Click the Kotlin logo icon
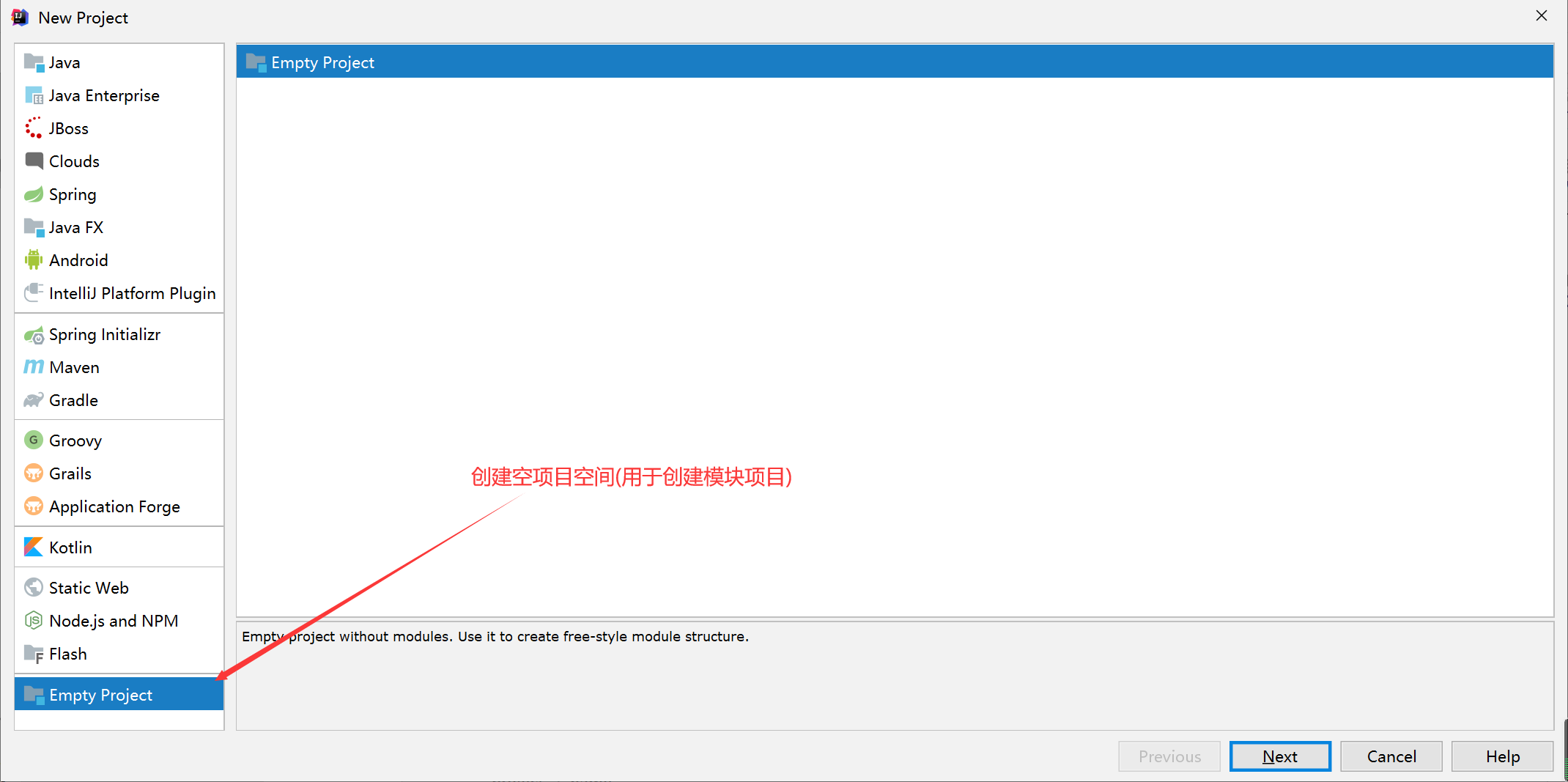Viewport: 1568px width, 782px height. tap(34, 547)
